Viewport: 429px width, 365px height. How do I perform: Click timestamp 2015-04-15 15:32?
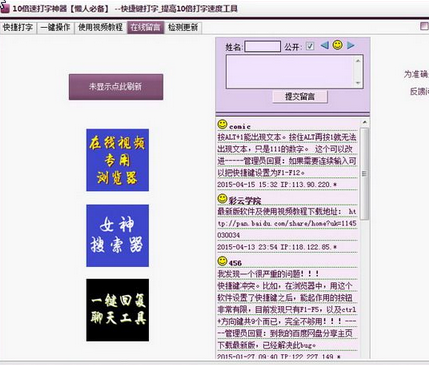pos(247,185)
